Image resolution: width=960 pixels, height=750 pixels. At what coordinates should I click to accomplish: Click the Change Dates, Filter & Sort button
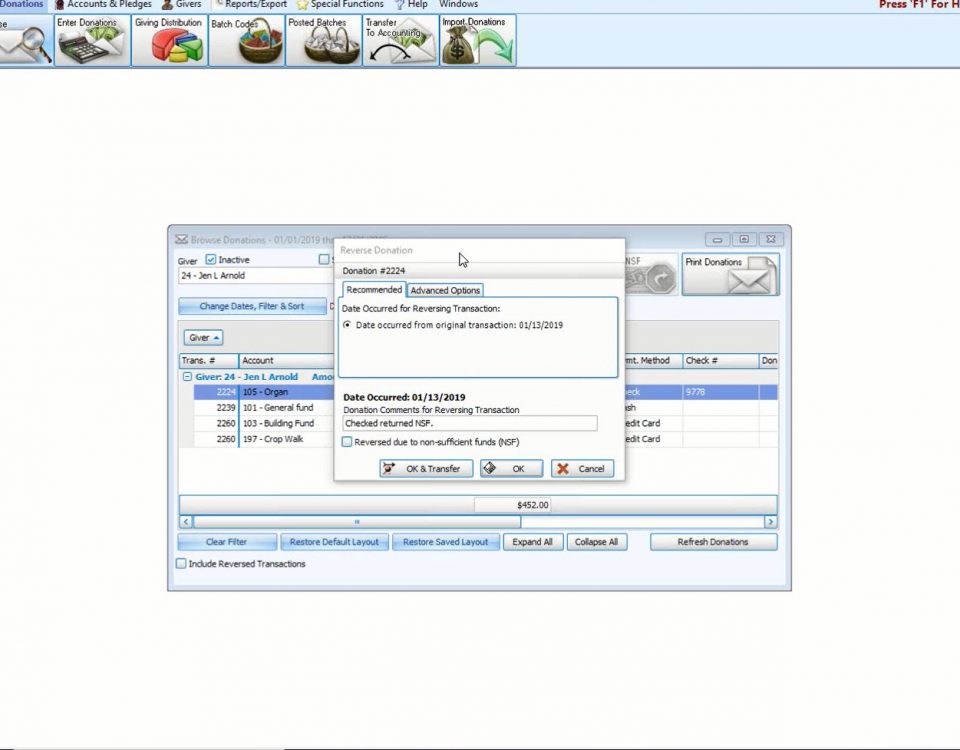pyautogui.click(x=252, y=306)
